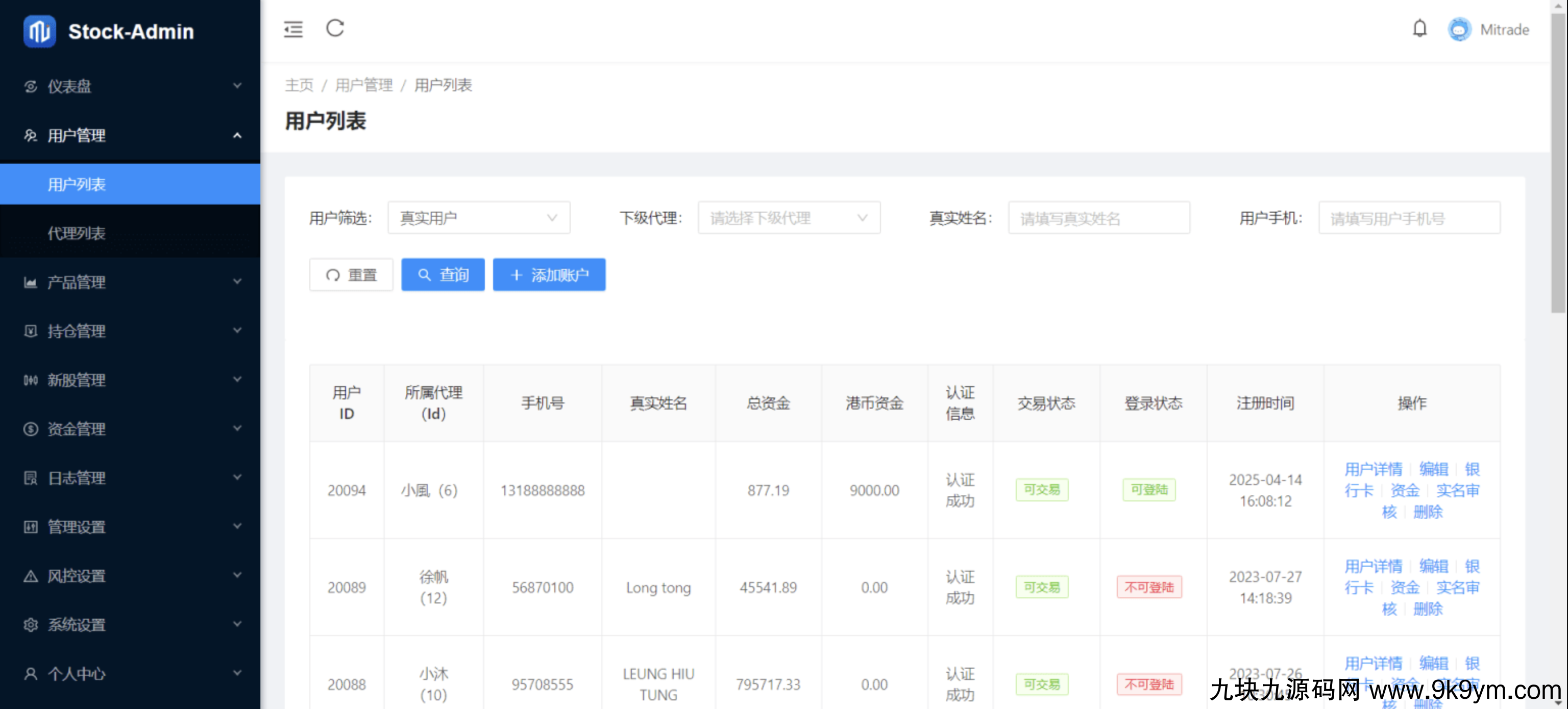Image resolution: width=1568 pixels, height=709 pixels.
Task: Click the search icon in 查询 button
Action: coord(424,275)
